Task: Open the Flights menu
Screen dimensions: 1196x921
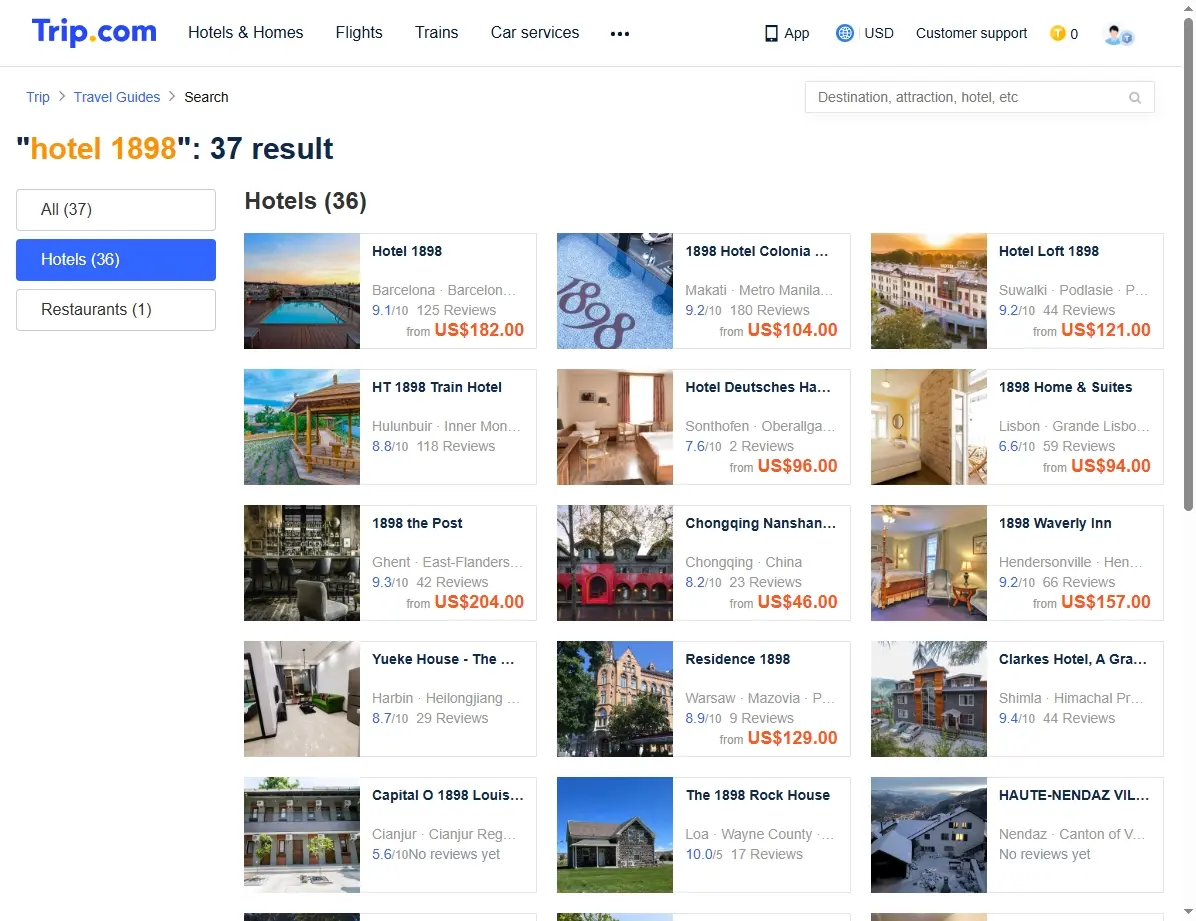Action: click(359, 33)
